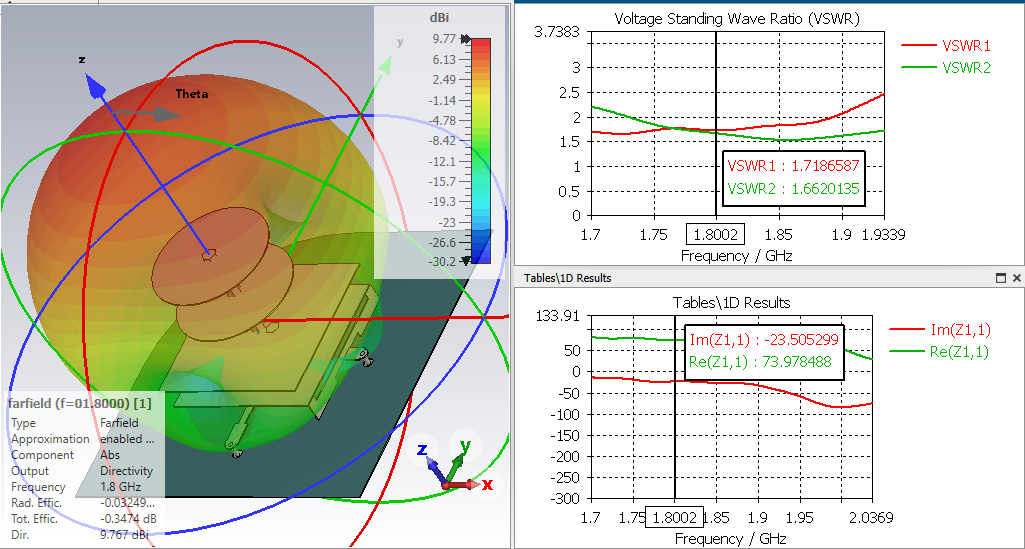Click the Tables\1D Results panel title bar
Image resolution: width=1025 pixels, height=549 pixels.
[x=769, y=278]
